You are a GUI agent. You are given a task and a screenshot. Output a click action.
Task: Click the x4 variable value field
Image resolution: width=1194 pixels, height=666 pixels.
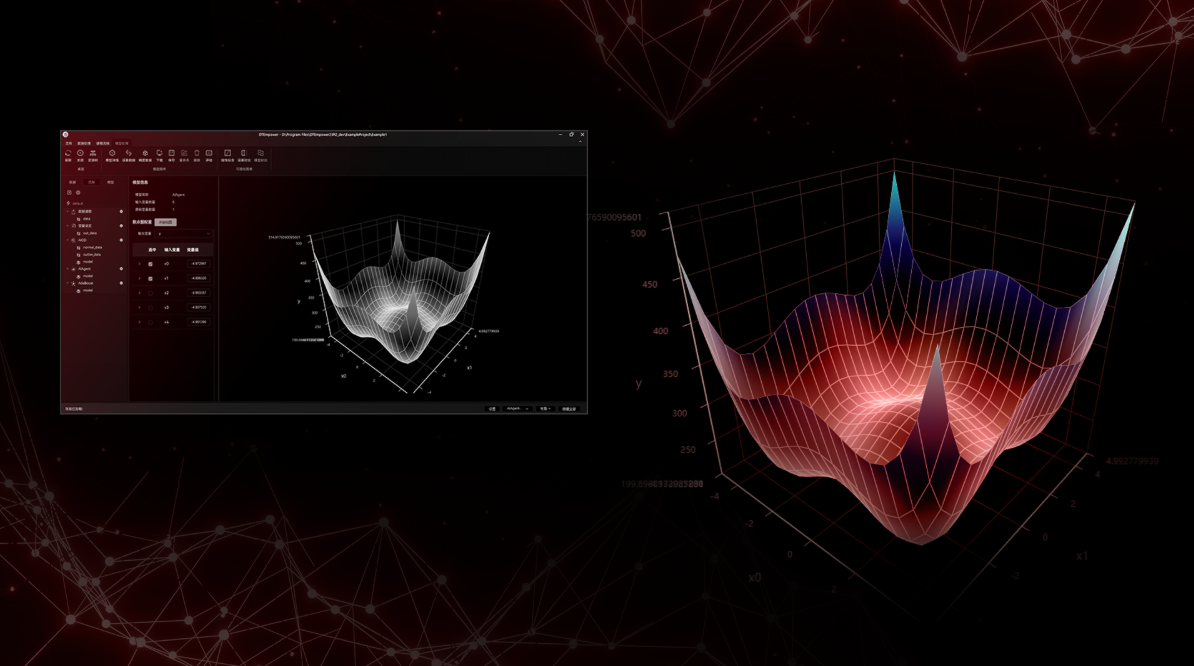coord(198,322)
